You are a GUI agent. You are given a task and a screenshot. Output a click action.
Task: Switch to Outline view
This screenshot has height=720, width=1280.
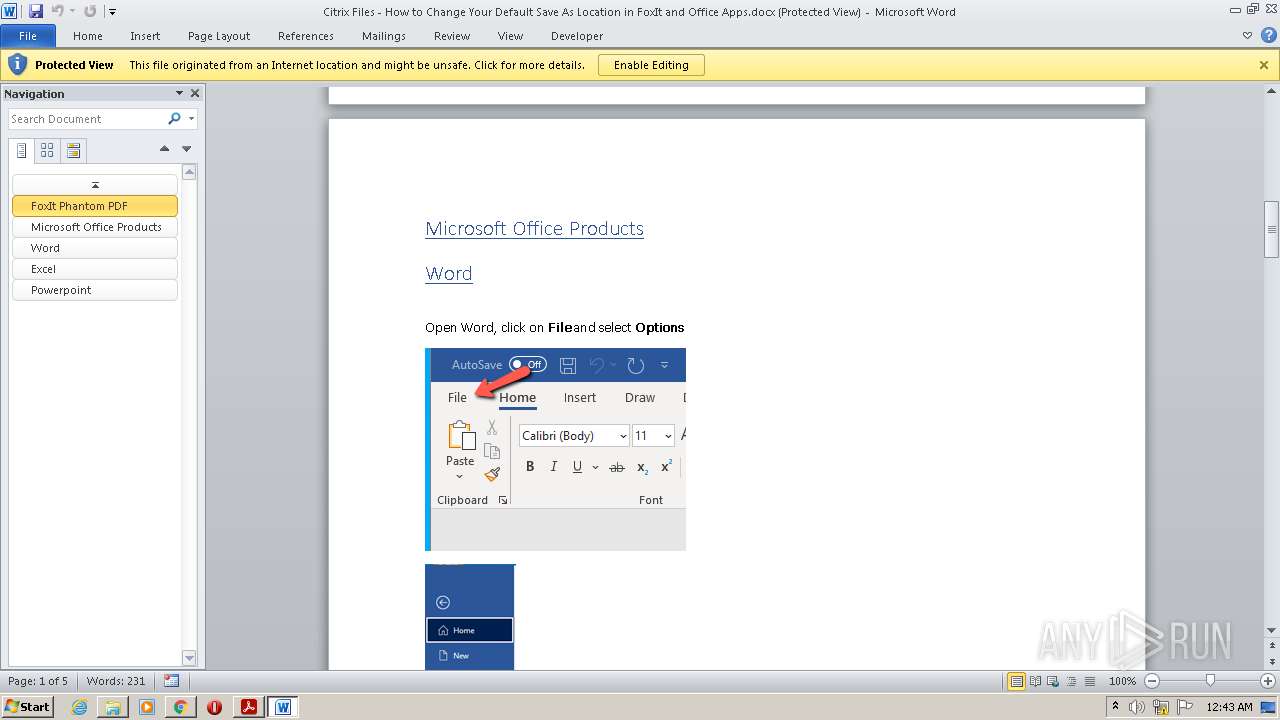1070,681
